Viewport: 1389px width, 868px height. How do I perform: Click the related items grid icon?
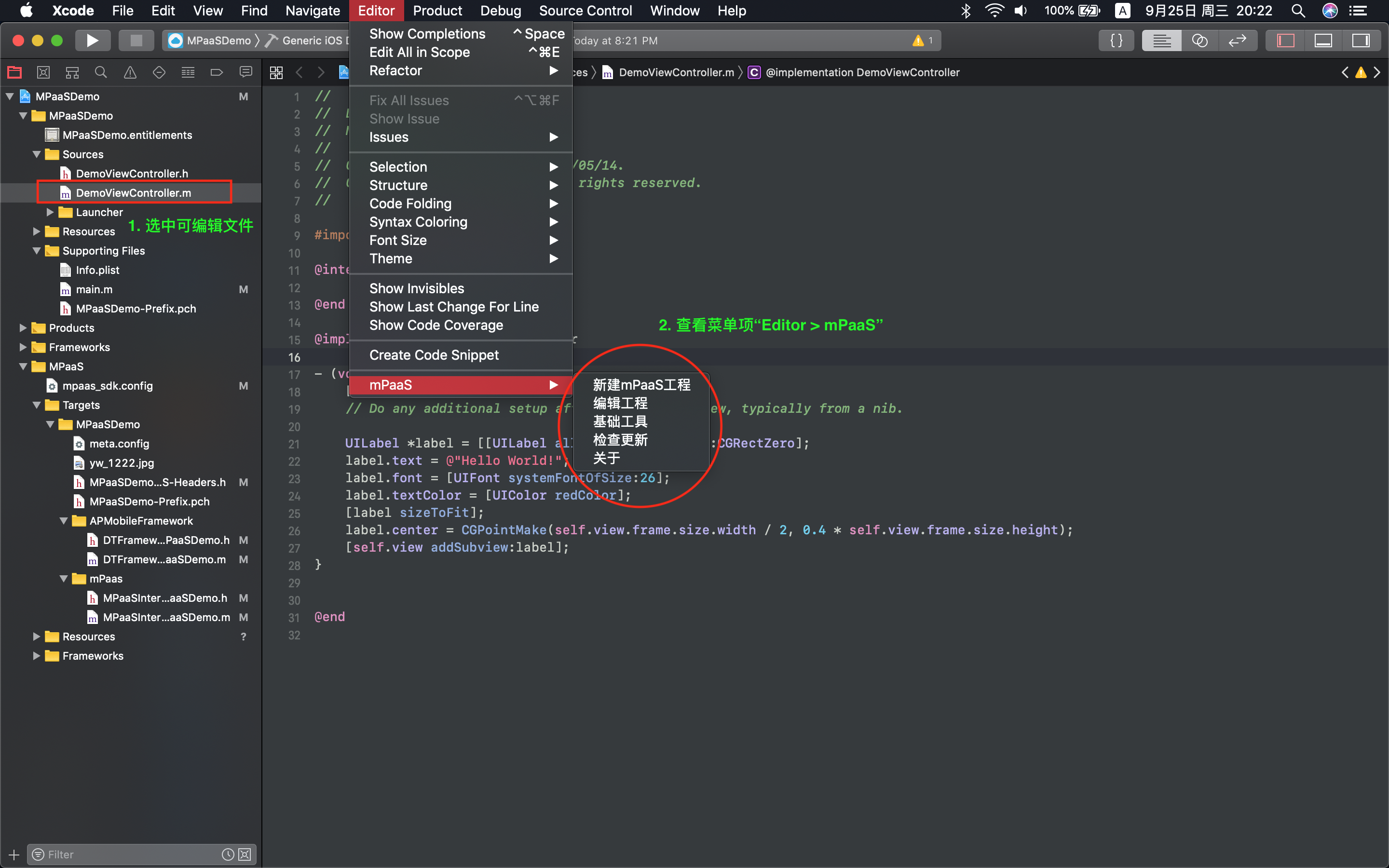tap(276, 72)
